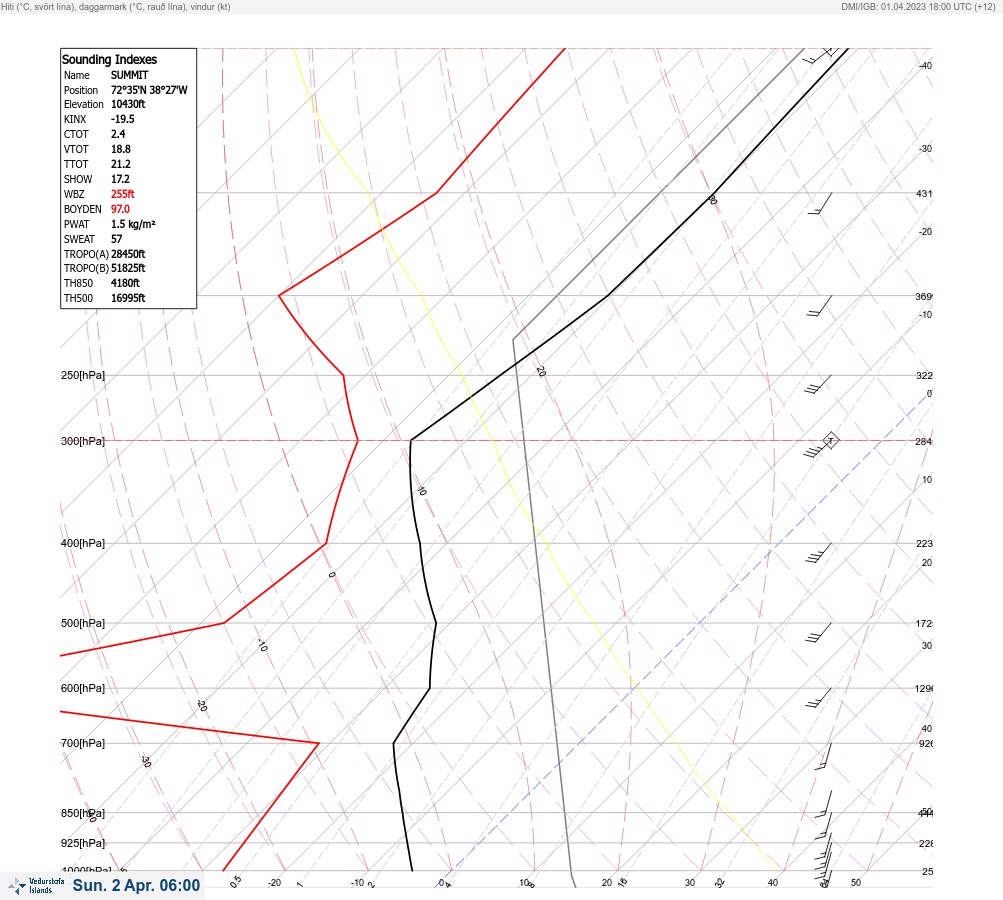Click the PWAT value 1.5 kg/m²
Viewport: 1003px width, 900px height.
coord(133,224)
